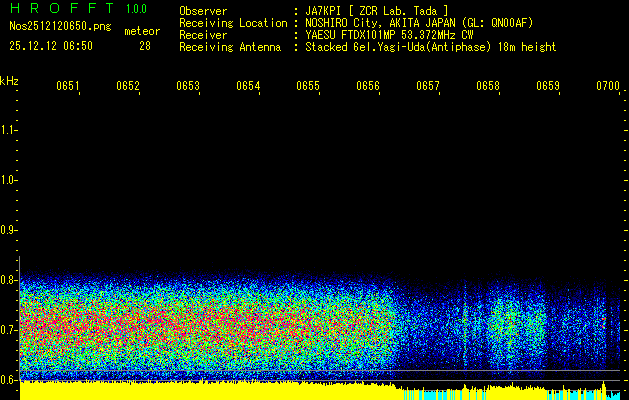Image resolution: width=629 pixels, height=400 pixels.
Task: Select the 0652 time tick label
Action: point(128,87)
